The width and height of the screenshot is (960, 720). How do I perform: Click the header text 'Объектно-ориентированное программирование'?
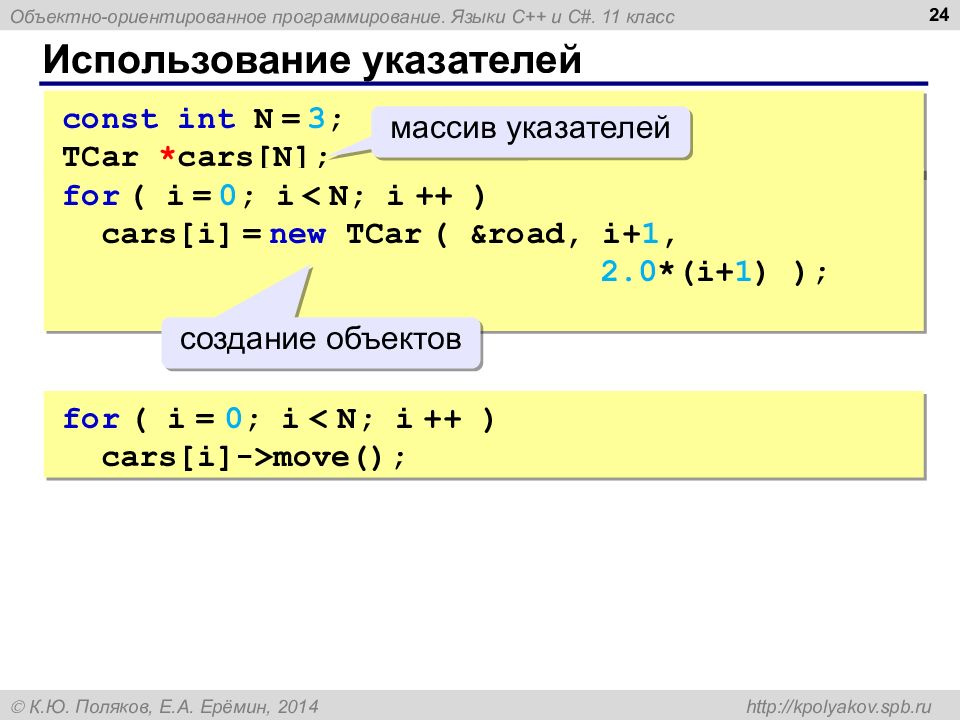227,17
